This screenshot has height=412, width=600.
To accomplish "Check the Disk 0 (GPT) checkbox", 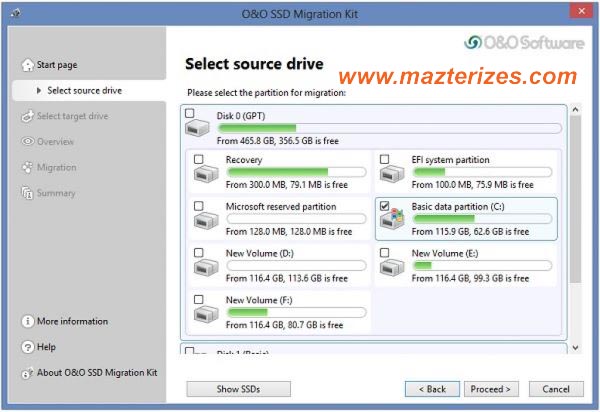I will point(189,113).
